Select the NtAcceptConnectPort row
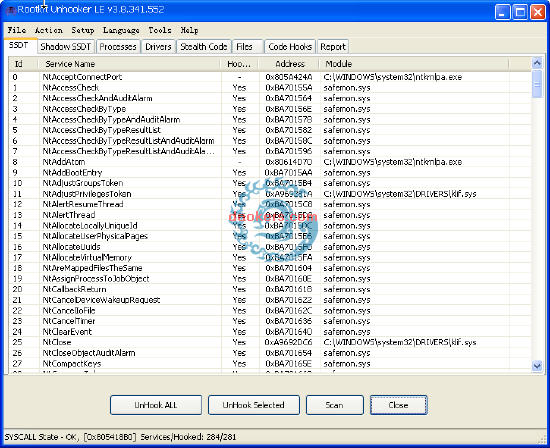Viewport: 550px width, 448px height. coord(270,77)
